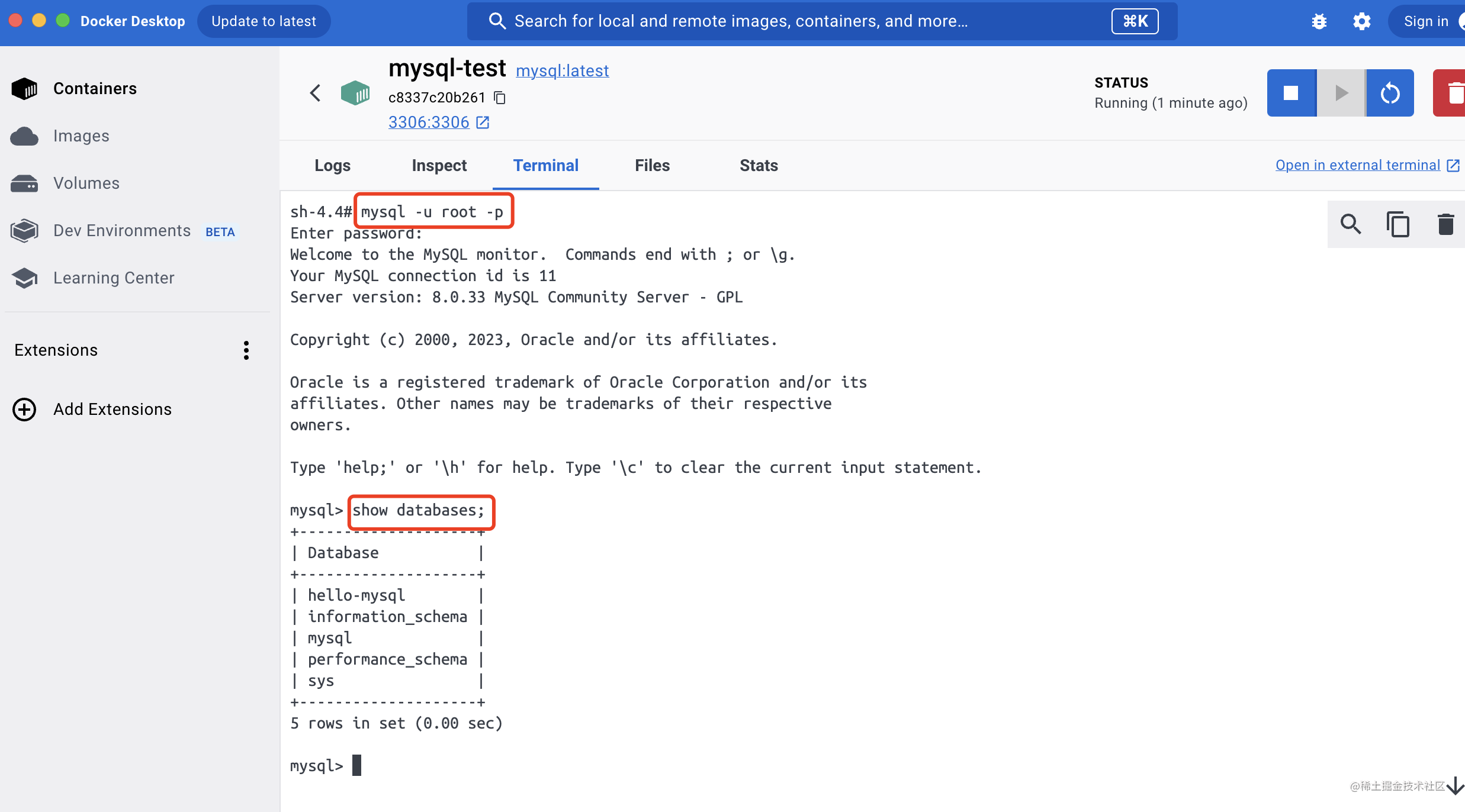Delete the container with red trash button

tap(1452, 93)
